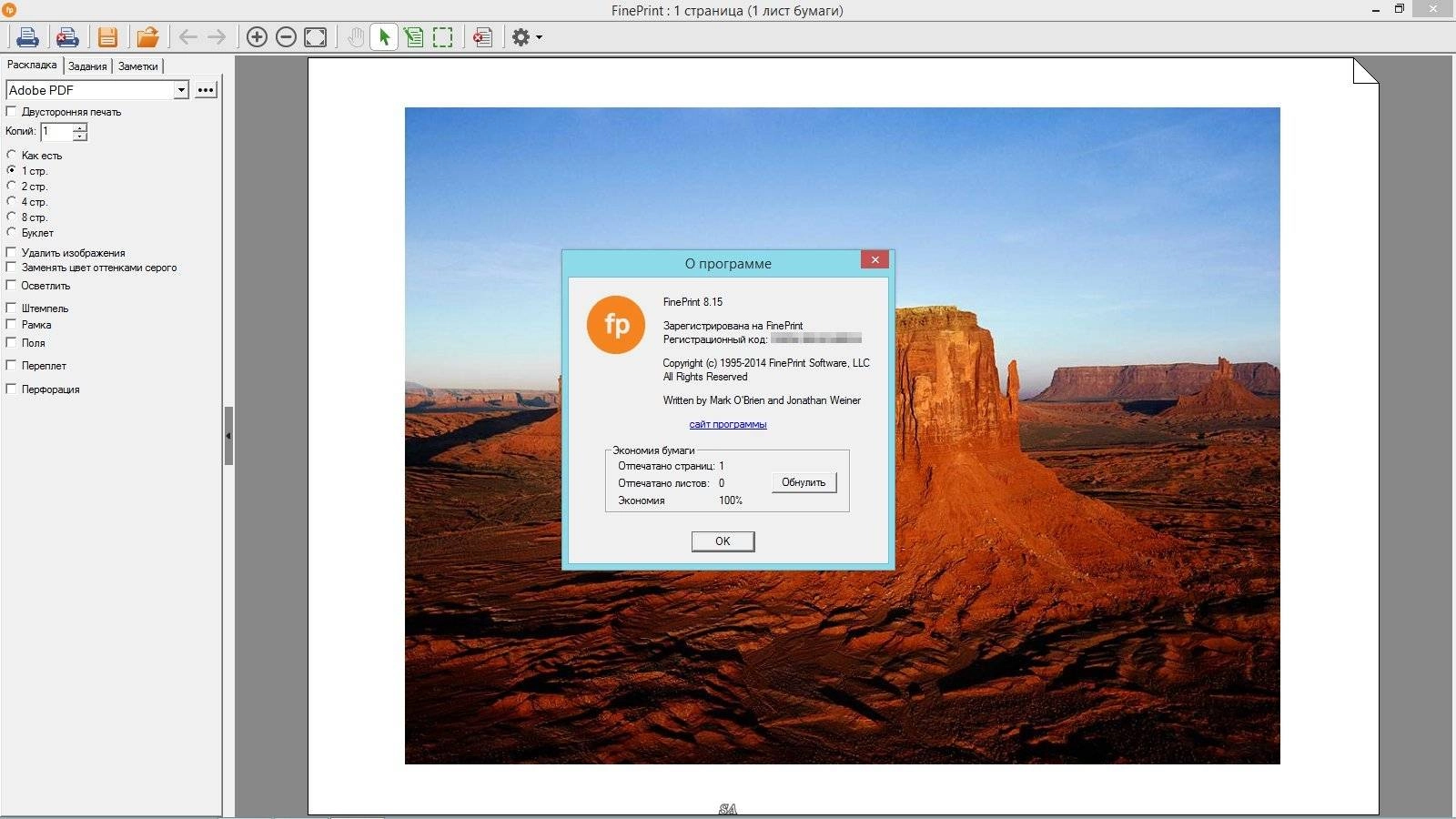Zoom out with the minus icon

(286, 37)
